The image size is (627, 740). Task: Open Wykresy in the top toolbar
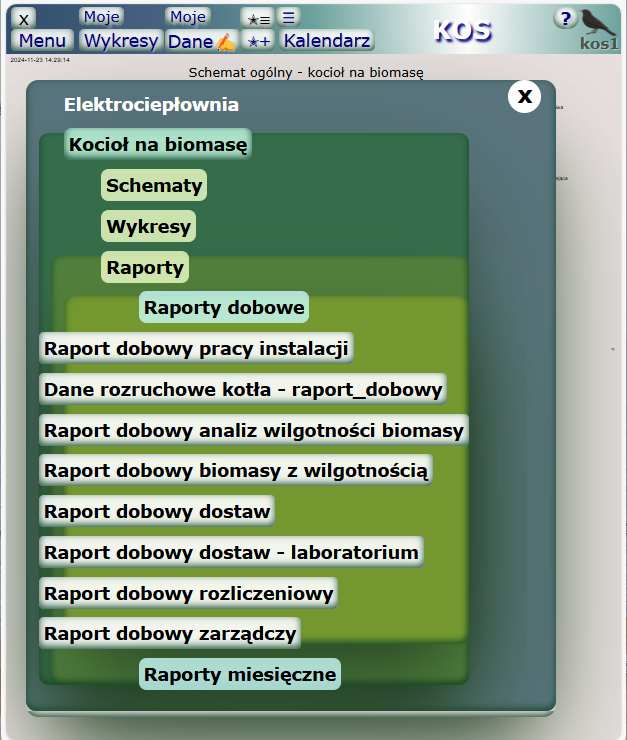[x=120, y=41]
